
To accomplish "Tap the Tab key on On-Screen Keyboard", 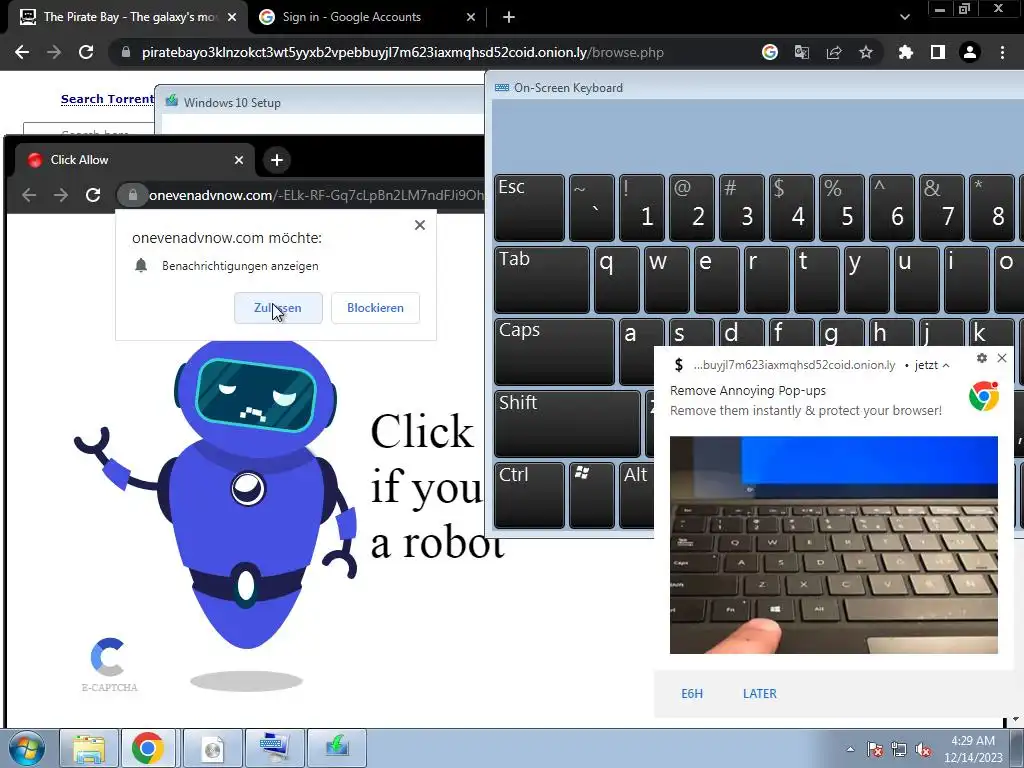I will 541,280.
